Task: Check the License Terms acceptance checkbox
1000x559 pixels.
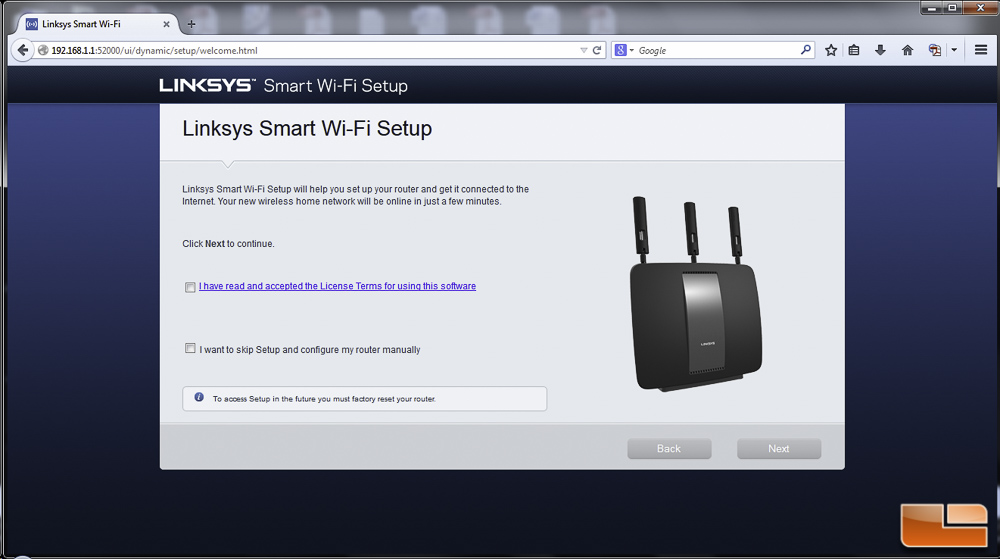Action: (190, 287)
